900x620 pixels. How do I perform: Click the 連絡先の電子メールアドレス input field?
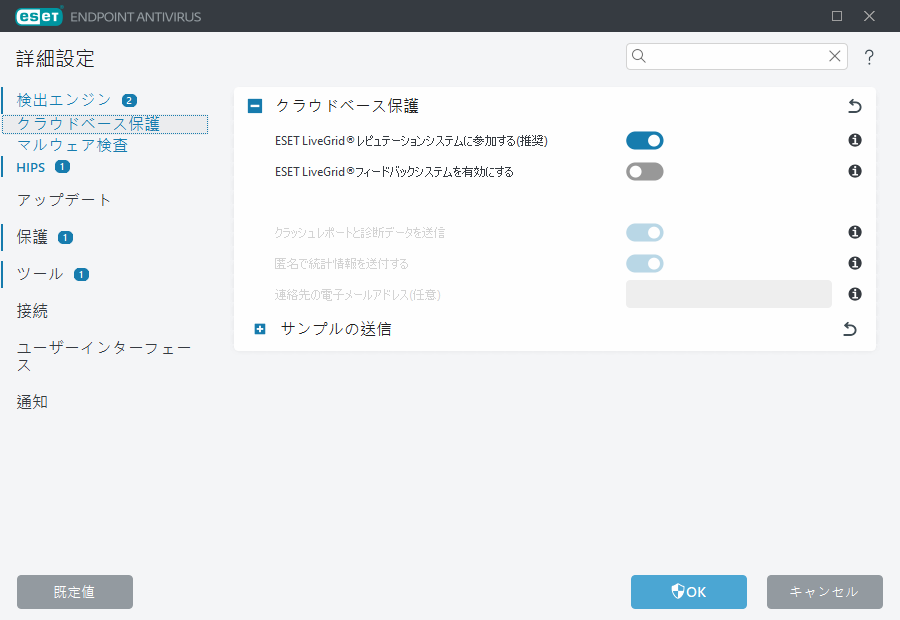tap(728, 293)
